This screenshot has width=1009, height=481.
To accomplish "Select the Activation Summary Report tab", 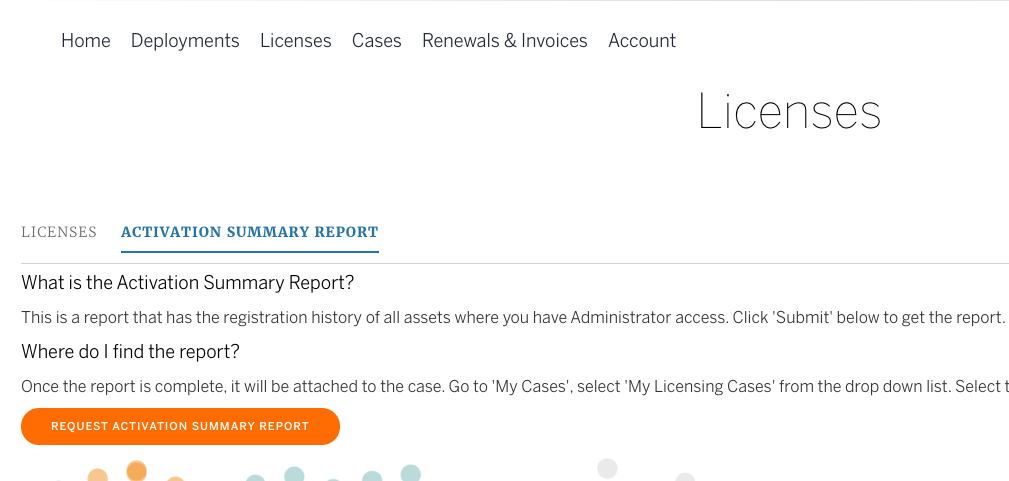I will pyautogui.click(x=250, y=232).
